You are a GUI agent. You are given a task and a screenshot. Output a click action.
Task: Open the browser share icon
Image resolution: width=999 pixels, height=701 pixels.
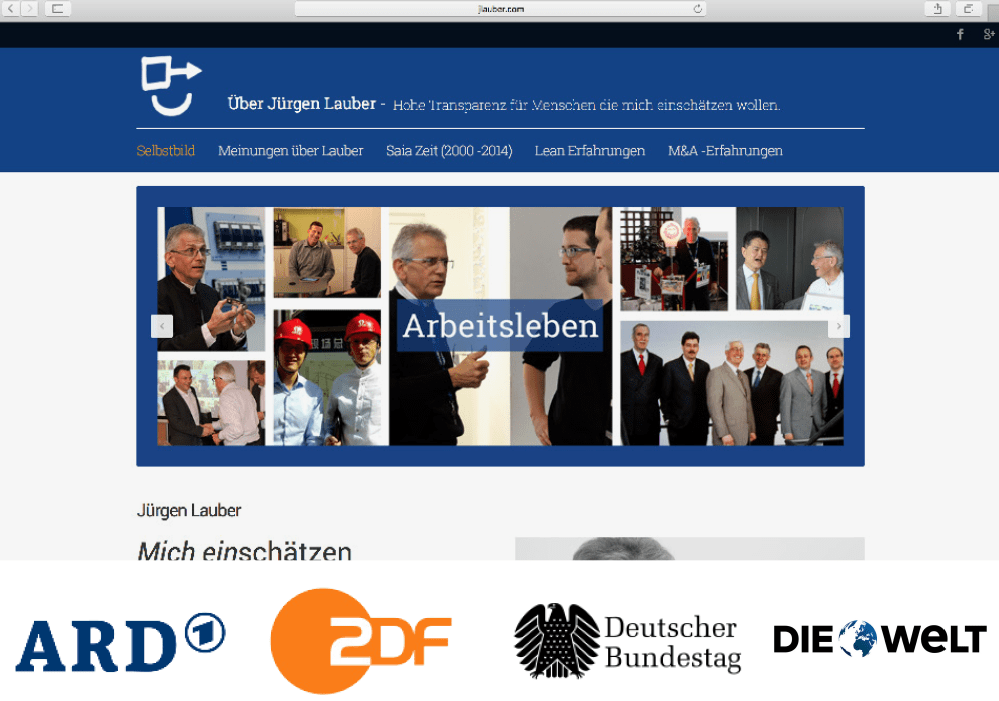click(x=937, y=9)
